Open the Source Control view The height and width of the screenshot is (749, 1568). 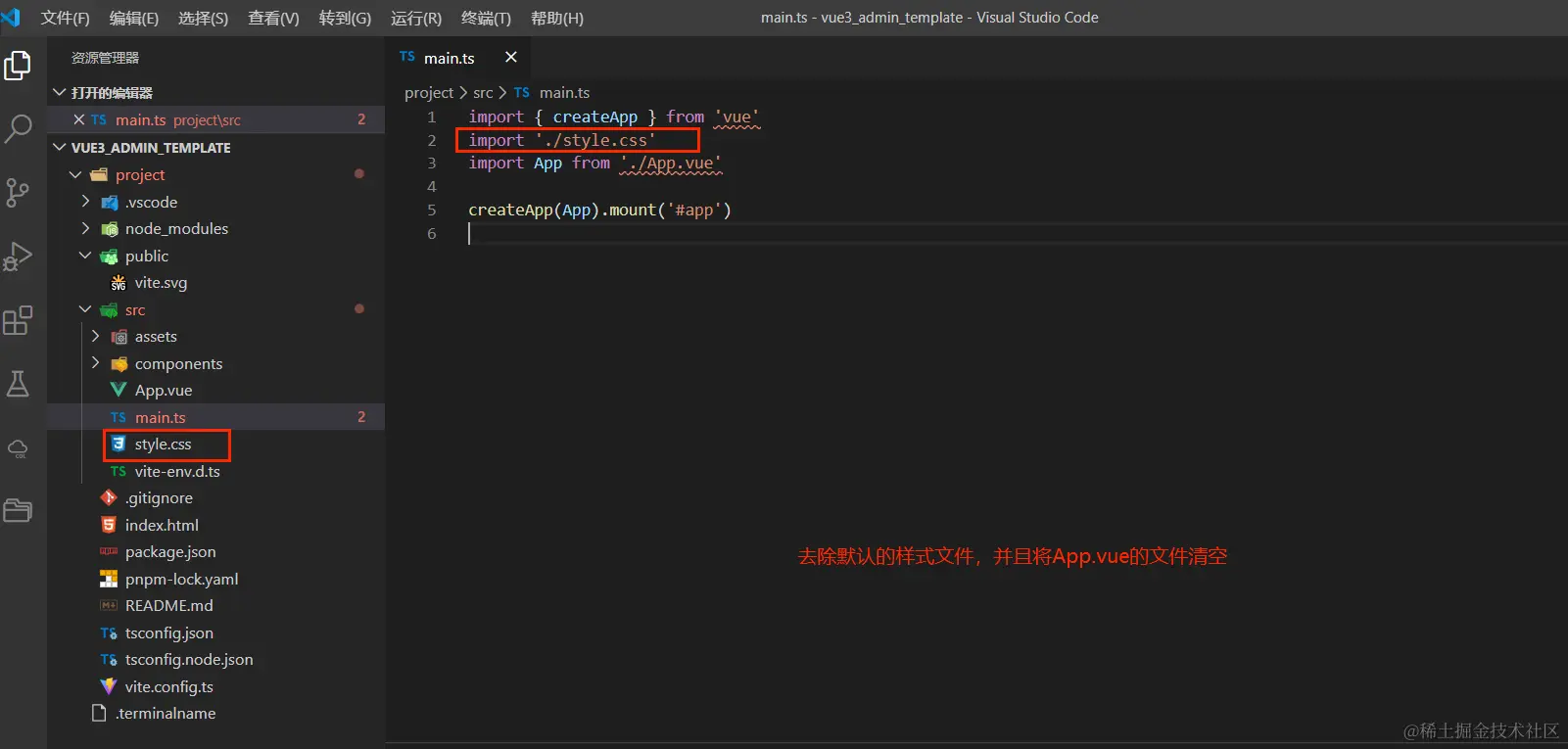18,192
